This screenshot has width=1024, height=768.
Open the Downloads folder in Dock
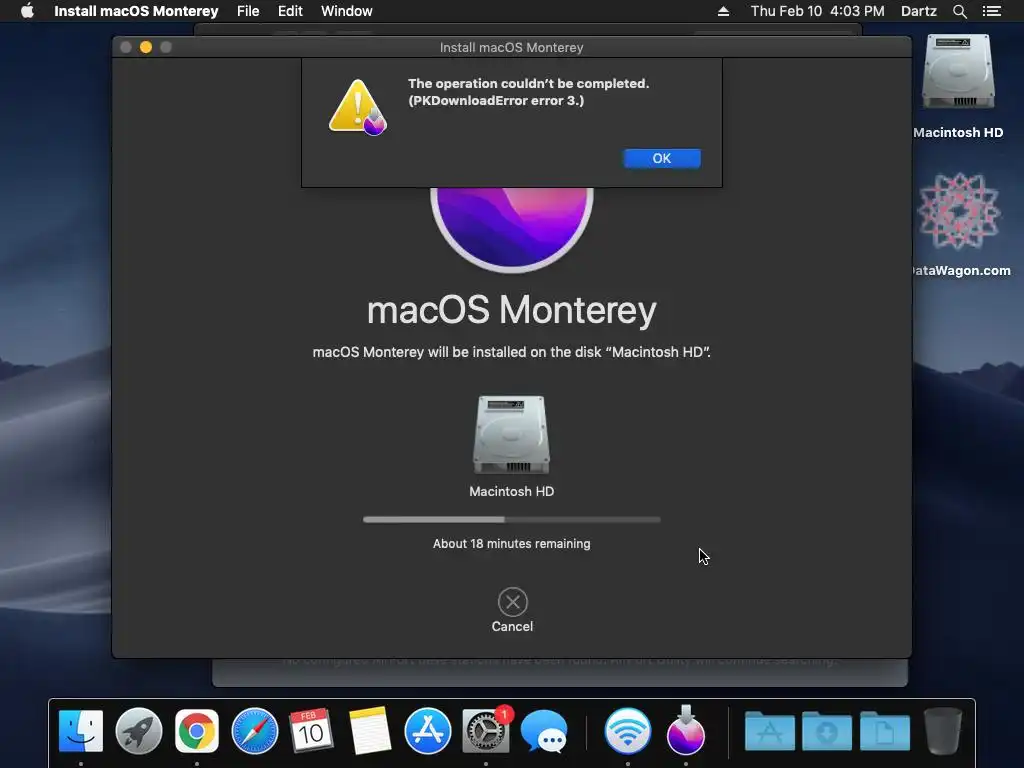click(827, 731)
